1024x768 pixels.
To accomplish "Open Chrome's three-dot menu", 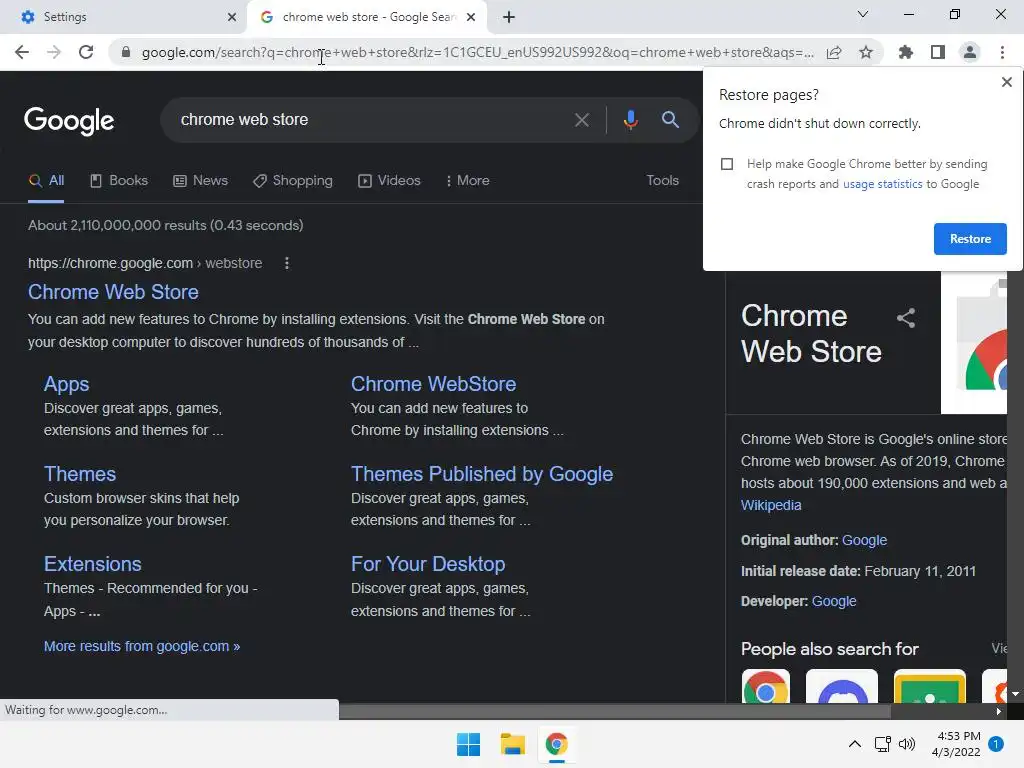I will tap(1002, 52).
